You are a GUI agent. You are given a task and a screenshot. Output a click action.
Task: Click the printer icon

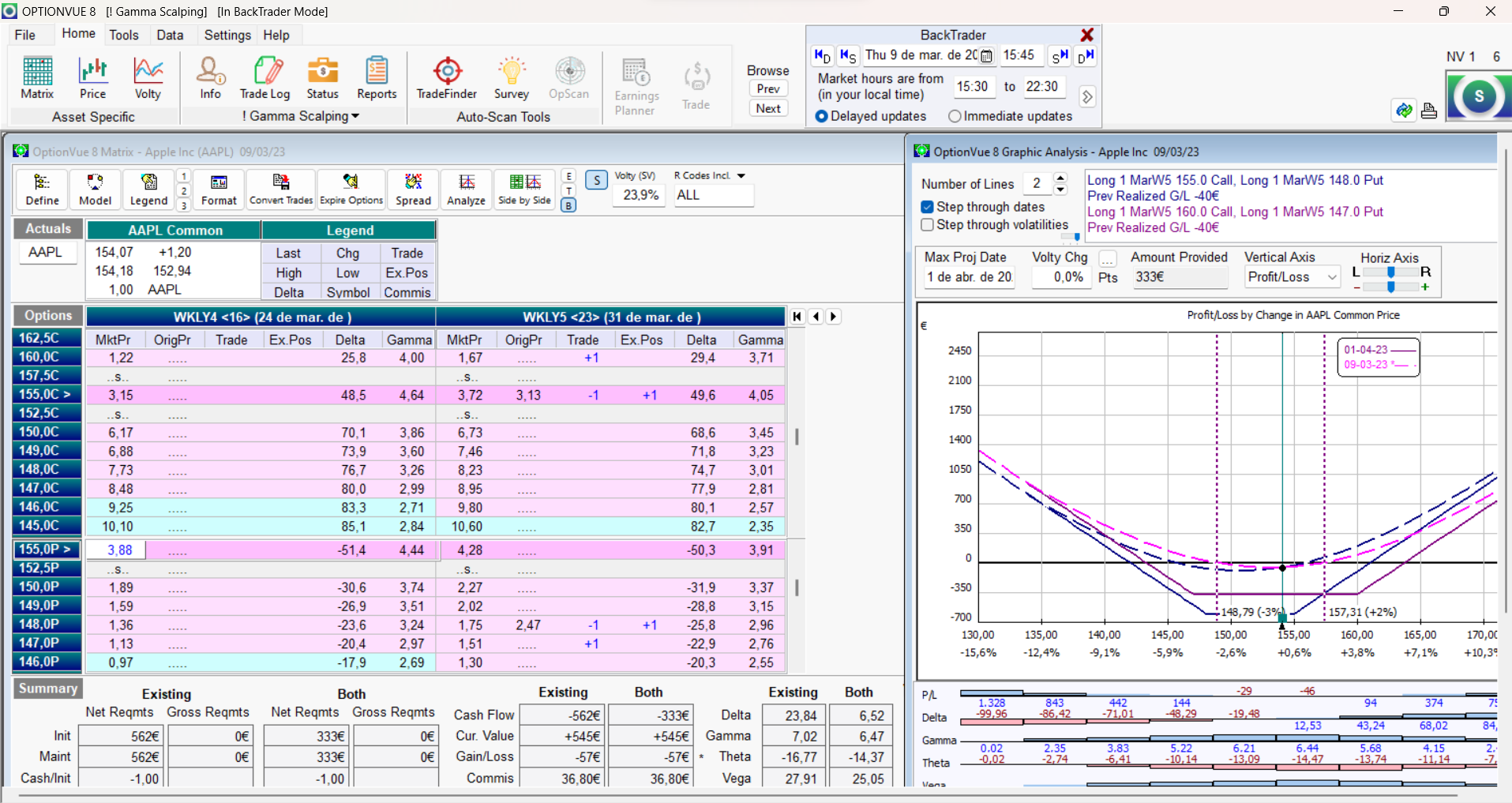tap(1429, 111)
